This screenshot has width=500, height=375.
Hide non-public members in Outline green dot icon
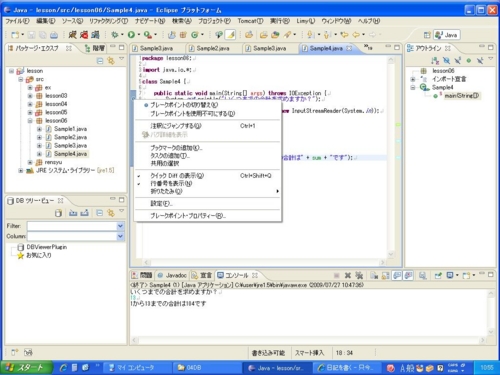click(469, 60)
